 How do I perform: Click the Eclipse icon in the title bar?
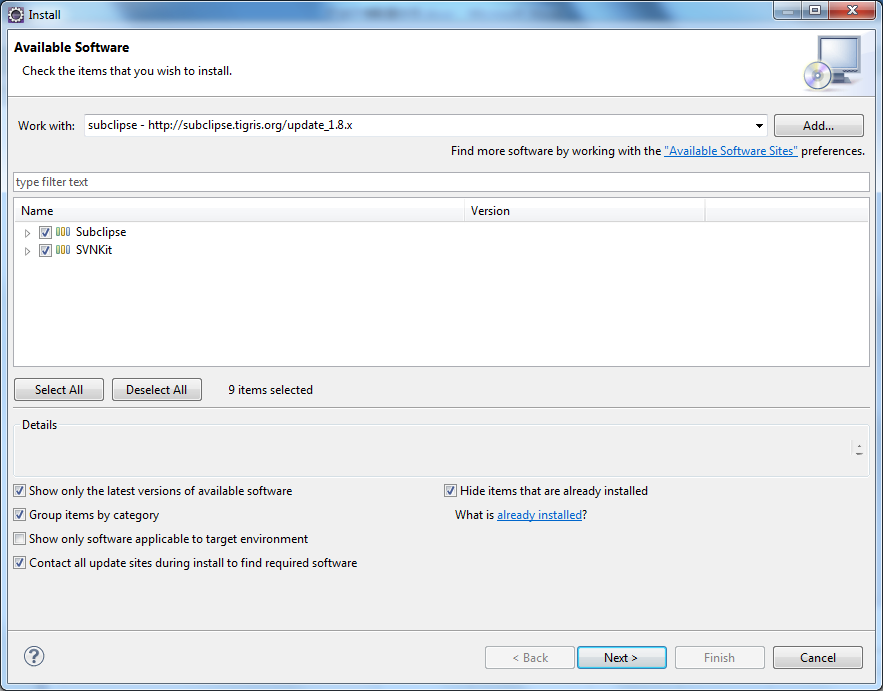coord(16,15)
